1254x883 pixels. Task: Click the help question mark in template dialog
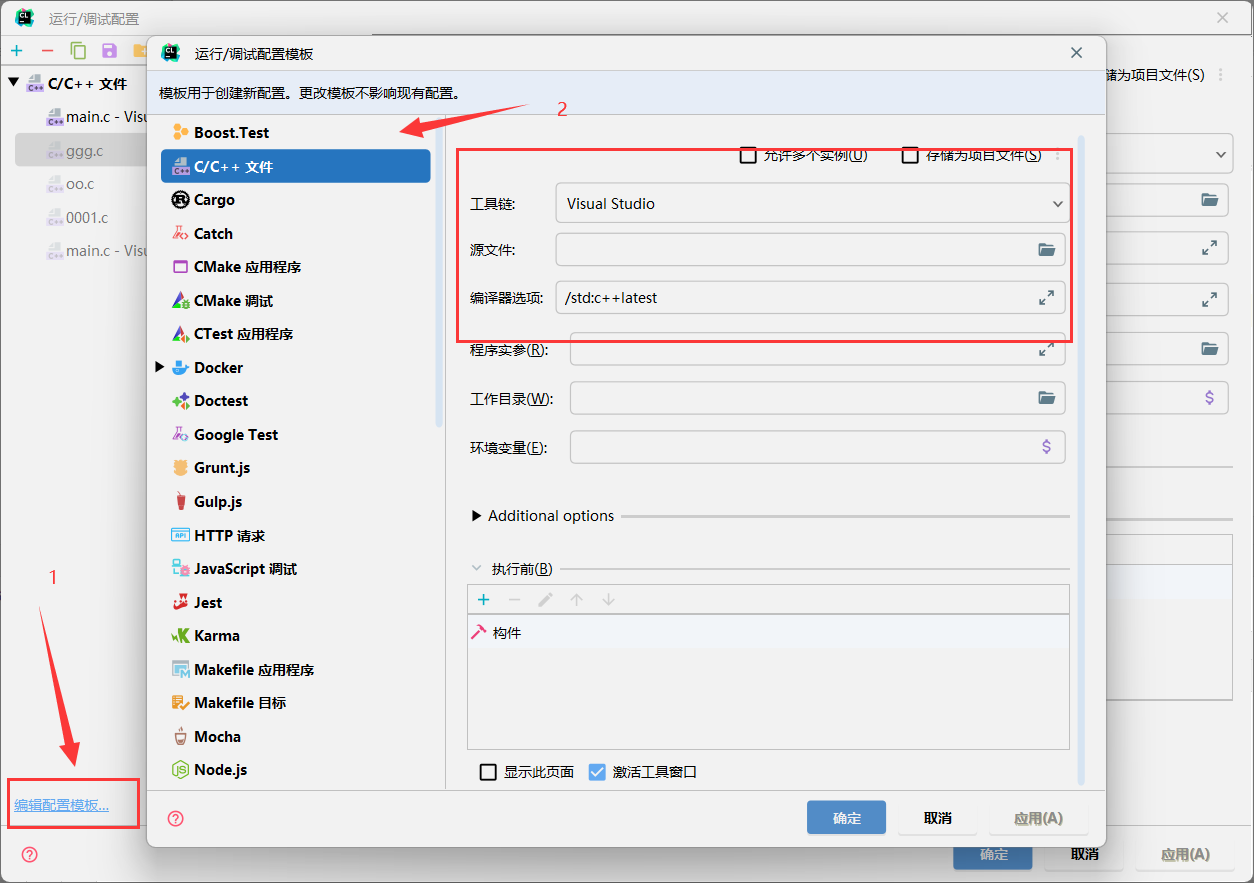tap(176, 819)
